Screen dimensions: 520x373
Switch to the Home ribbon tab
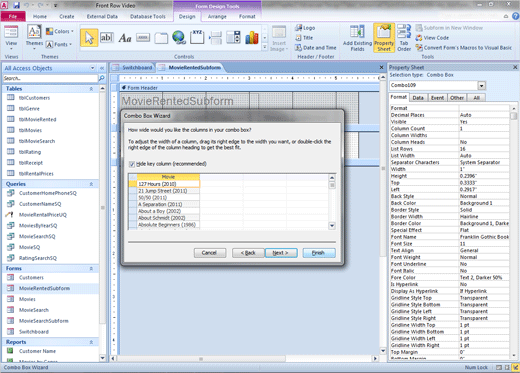coord(40,16)
